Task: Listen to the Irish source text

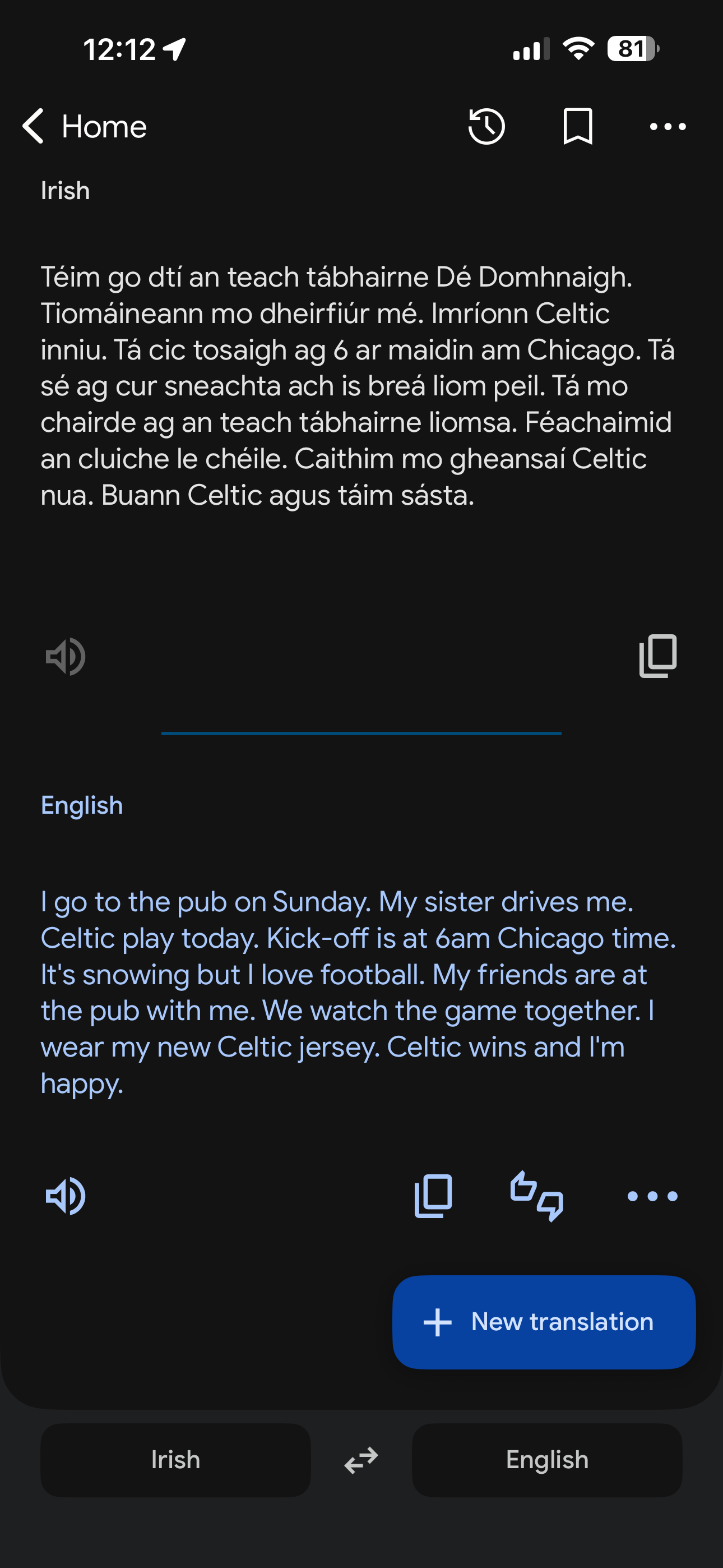Action: click(x=66, y=657)
